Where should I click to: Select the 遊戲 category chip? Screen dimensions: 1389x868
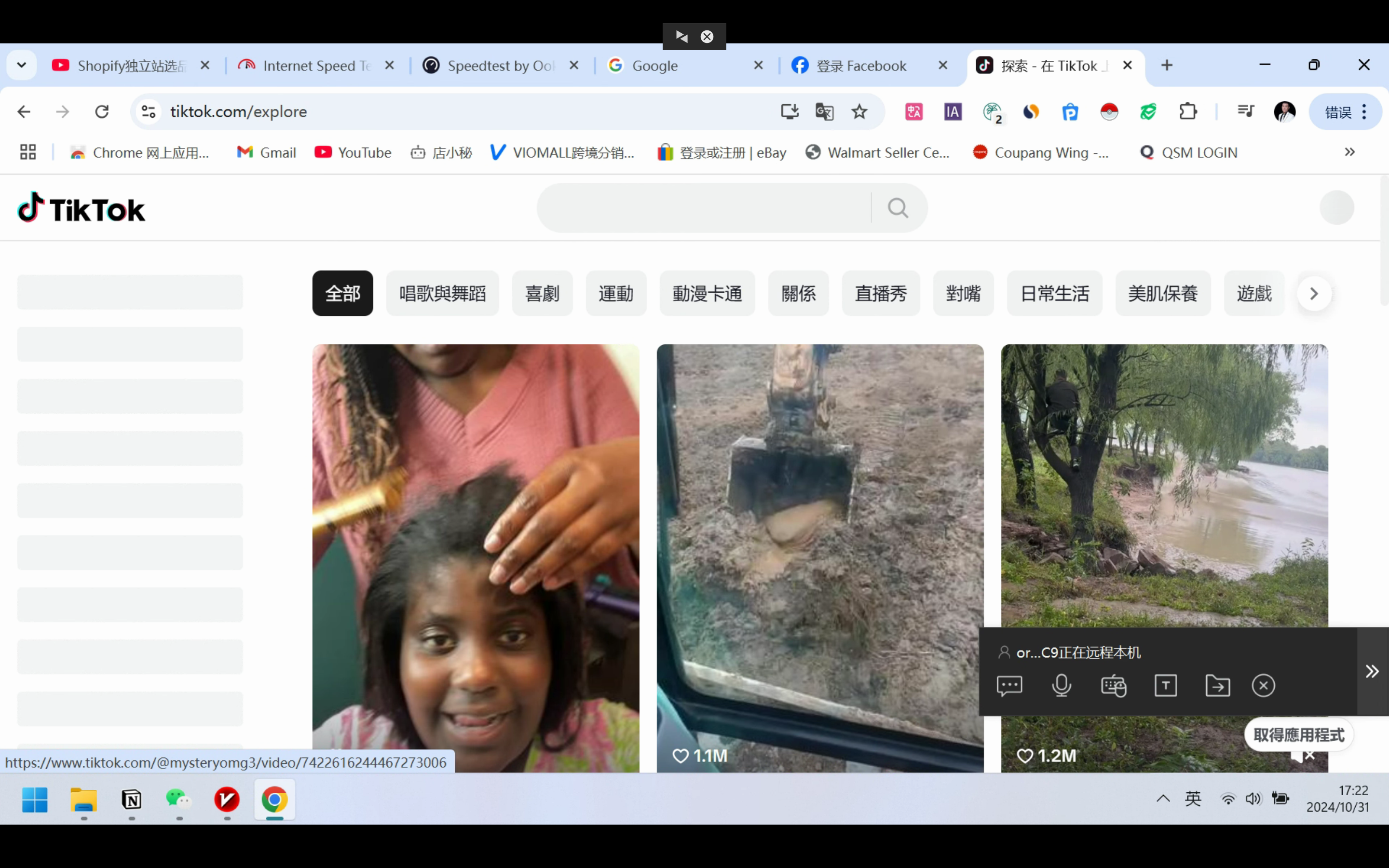coord(1254,293)
